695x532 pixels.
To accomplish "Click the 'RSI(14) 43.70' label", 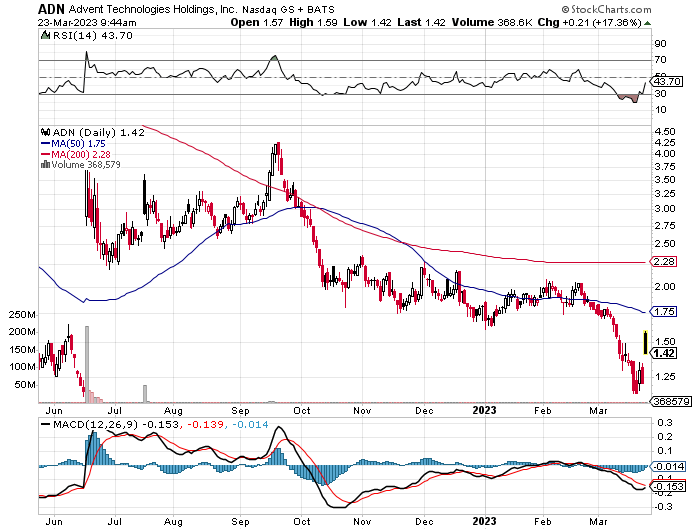I will tap(93, 35).
